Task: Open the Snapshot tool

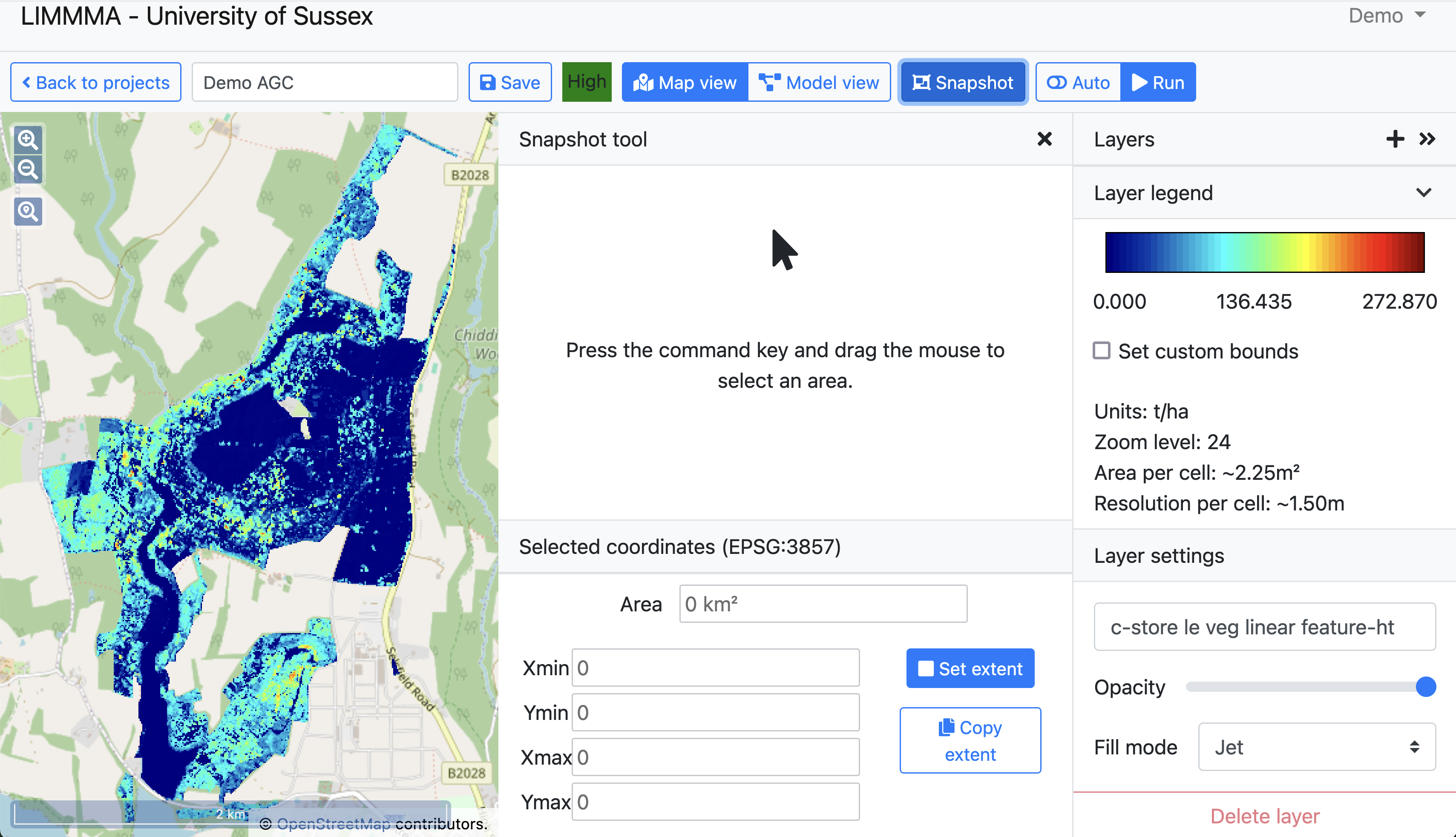Action: click(963, 82)
